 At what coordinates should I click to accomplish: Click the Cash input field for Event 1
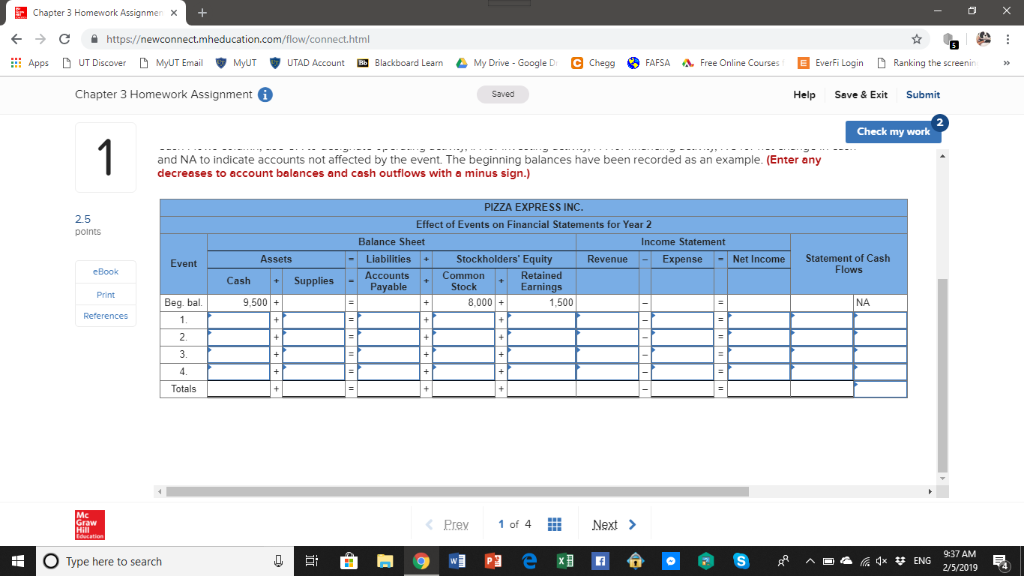point(237,318)
